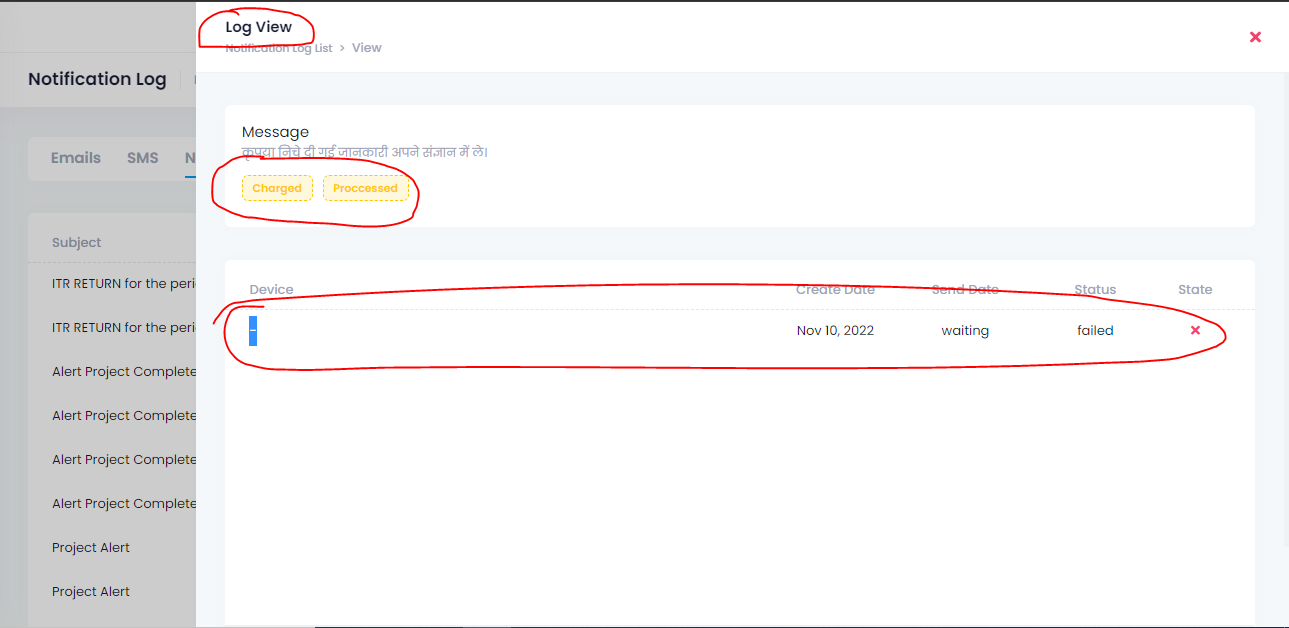Click the Device column header

click(272, 290)
